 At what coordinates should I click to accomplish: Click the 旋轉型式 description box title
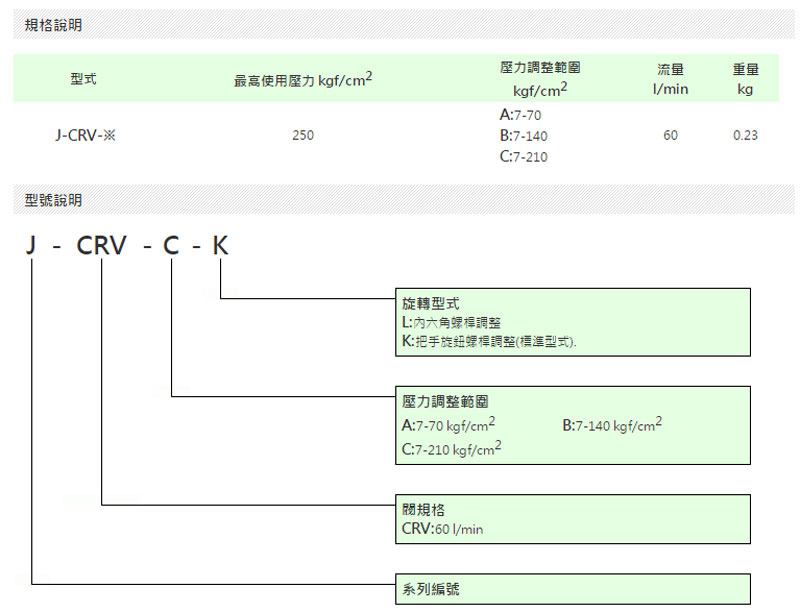click(431, 304)
